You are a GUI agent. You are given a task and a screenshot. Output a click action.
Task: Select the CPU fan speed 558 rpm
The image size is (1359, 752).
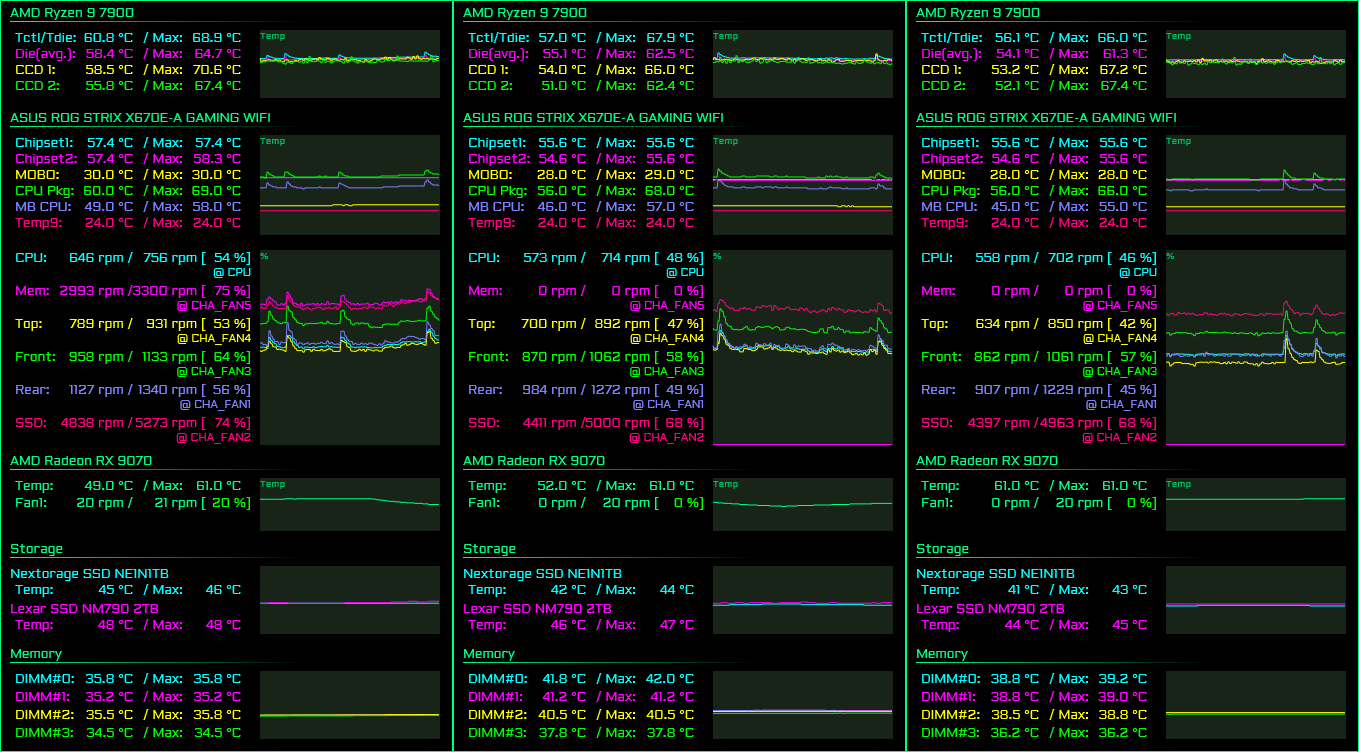tap(1000, 258)
